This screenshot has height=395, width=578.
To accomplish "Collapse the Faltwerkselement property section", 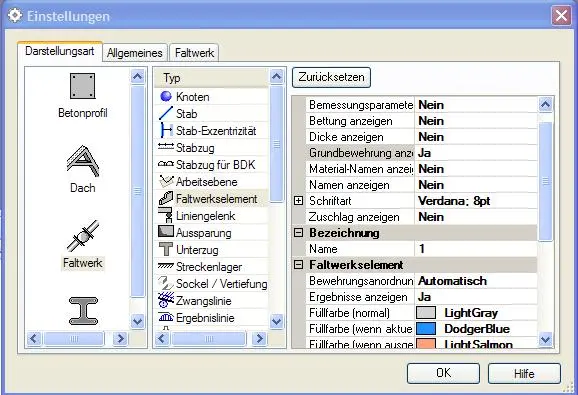I will 299,265.
